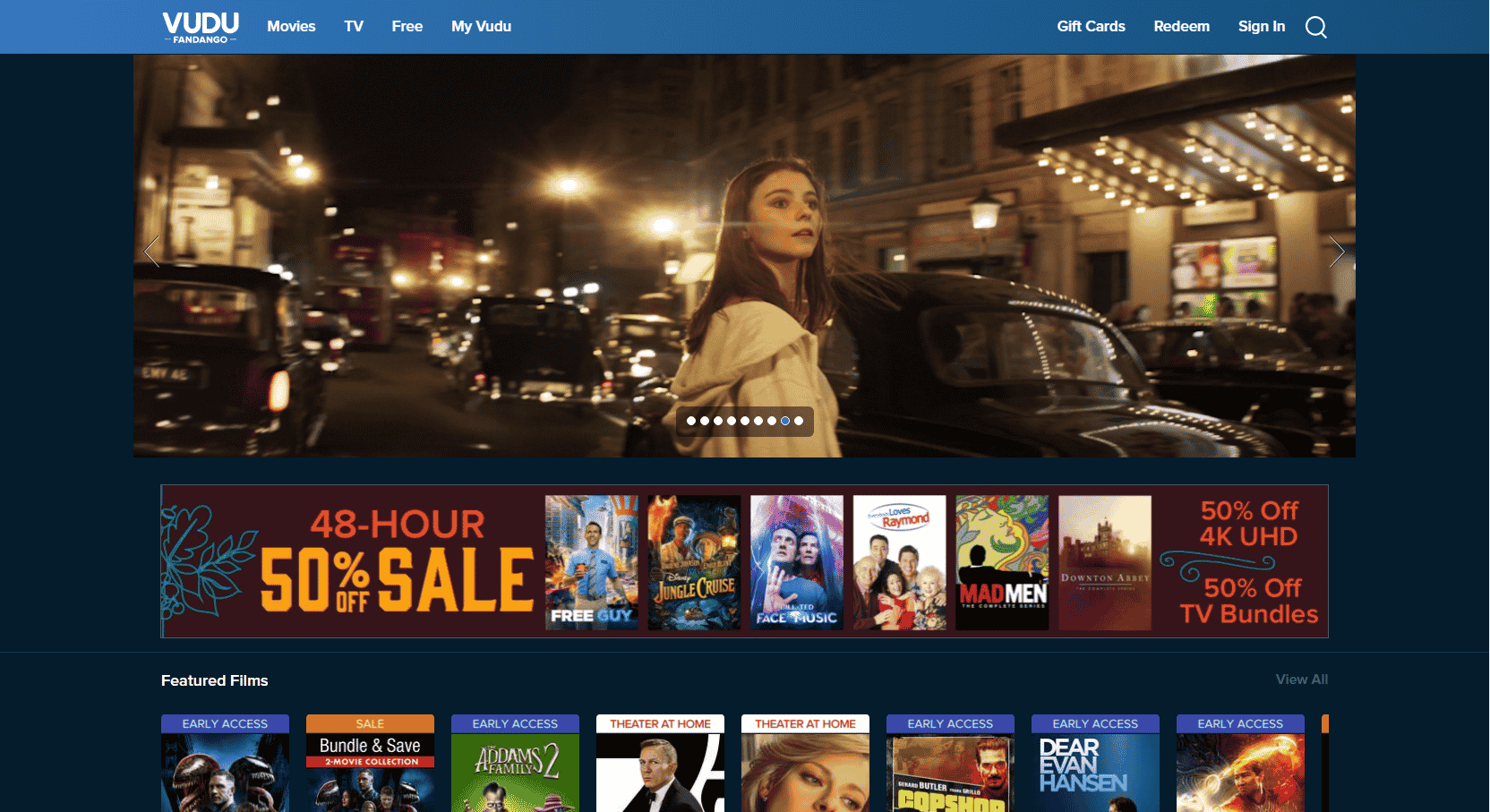Select the seventh carousel pagination dot

tap(772, 421)
